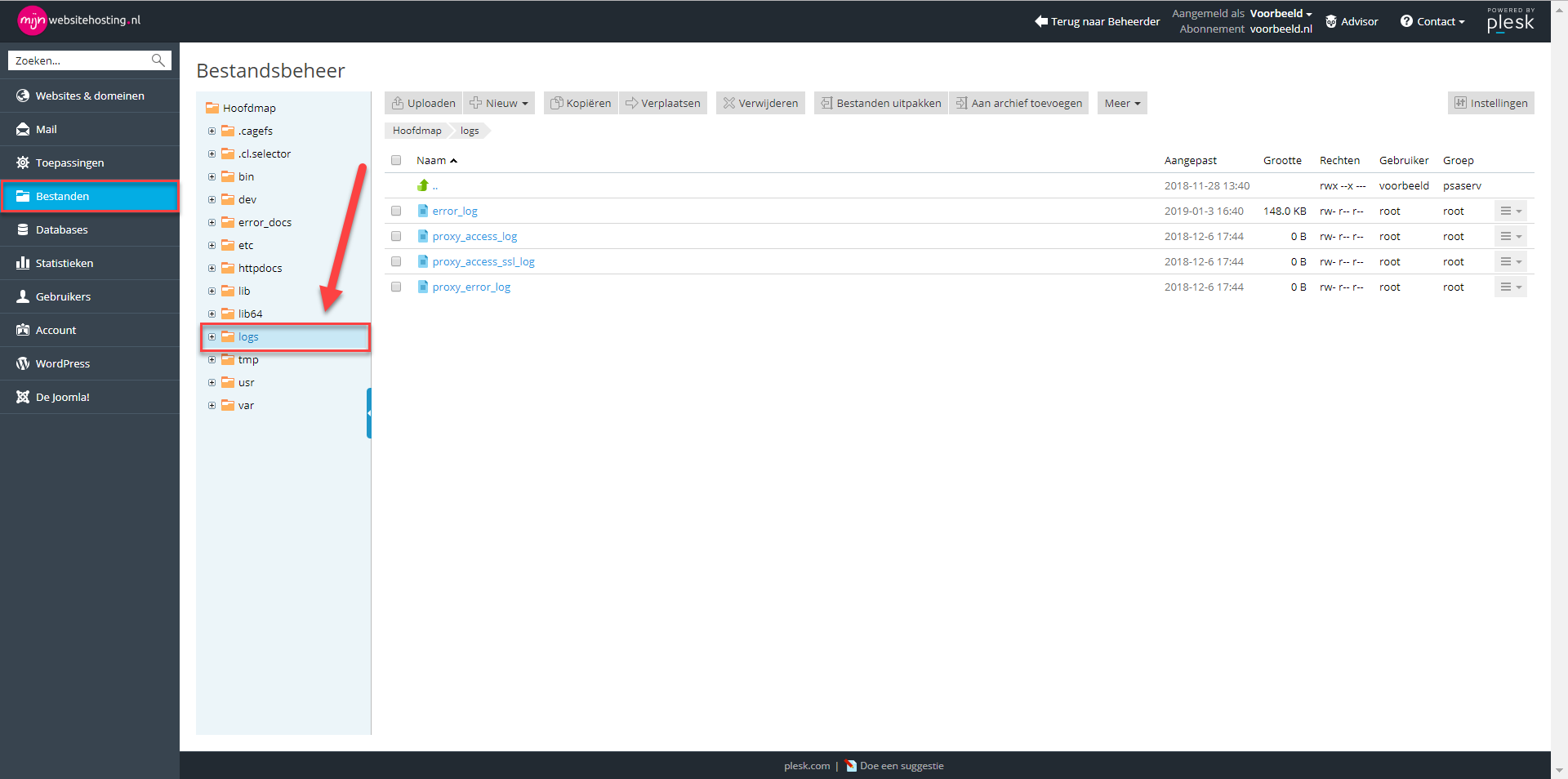Expand the httpdocs folder node

212,268
